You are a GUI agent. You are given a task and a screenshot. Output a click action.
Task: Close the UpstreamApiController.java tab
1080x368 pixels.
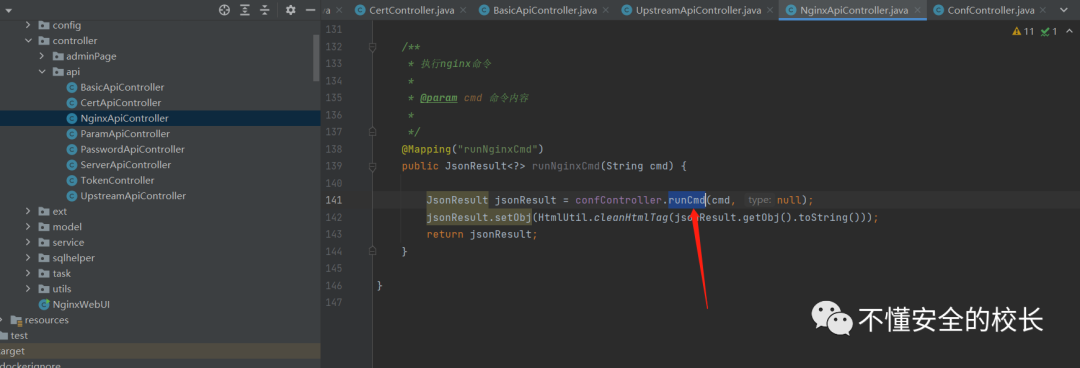coord(769,10)
